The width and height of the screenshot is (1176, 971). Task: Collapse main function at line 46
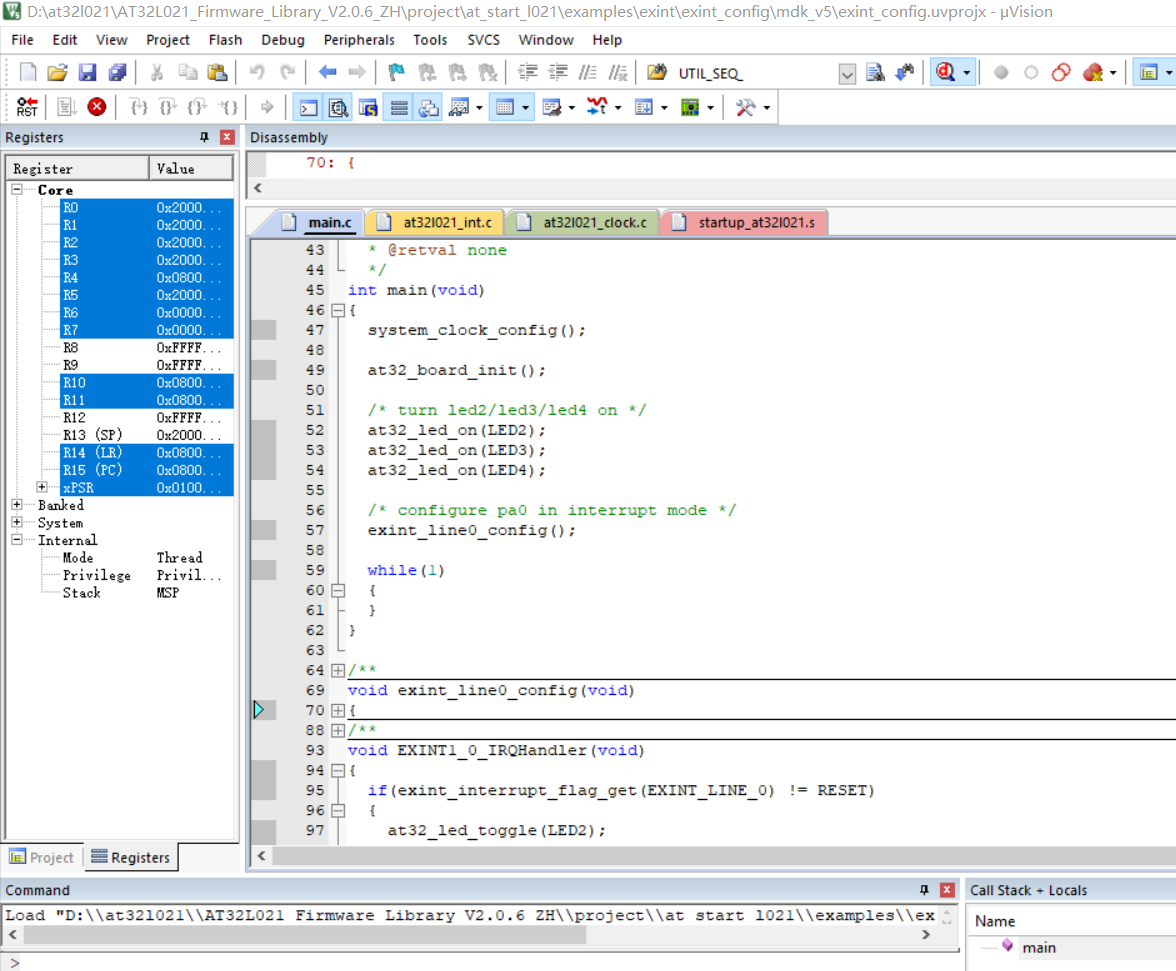click(338, 310)
